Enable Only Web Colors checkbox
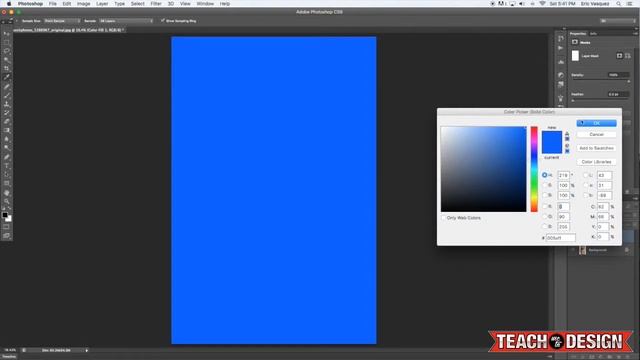This screenshot has height=360, width=640. coord(444,218)
